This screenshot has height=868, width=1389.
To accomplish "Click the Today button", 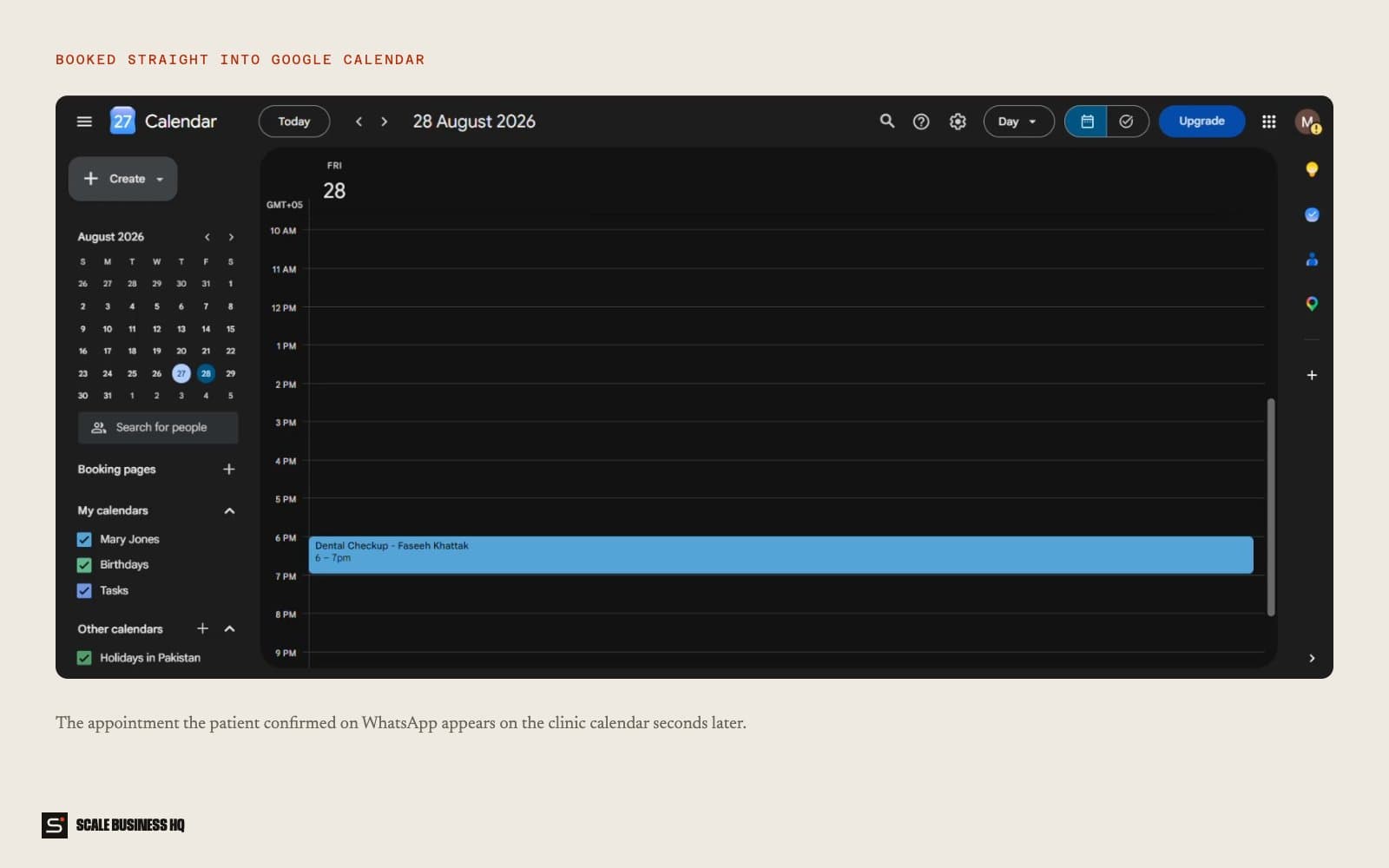I will coord(294,122).
